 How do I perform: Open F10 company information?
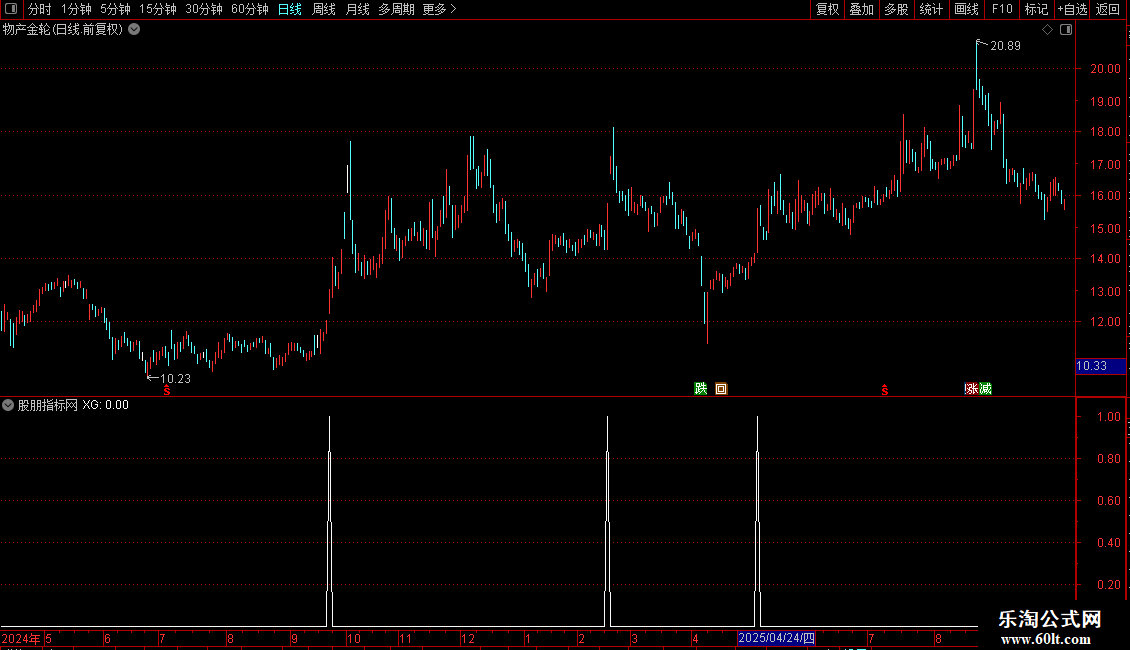pyautogui.click(x=1002, y=9)
